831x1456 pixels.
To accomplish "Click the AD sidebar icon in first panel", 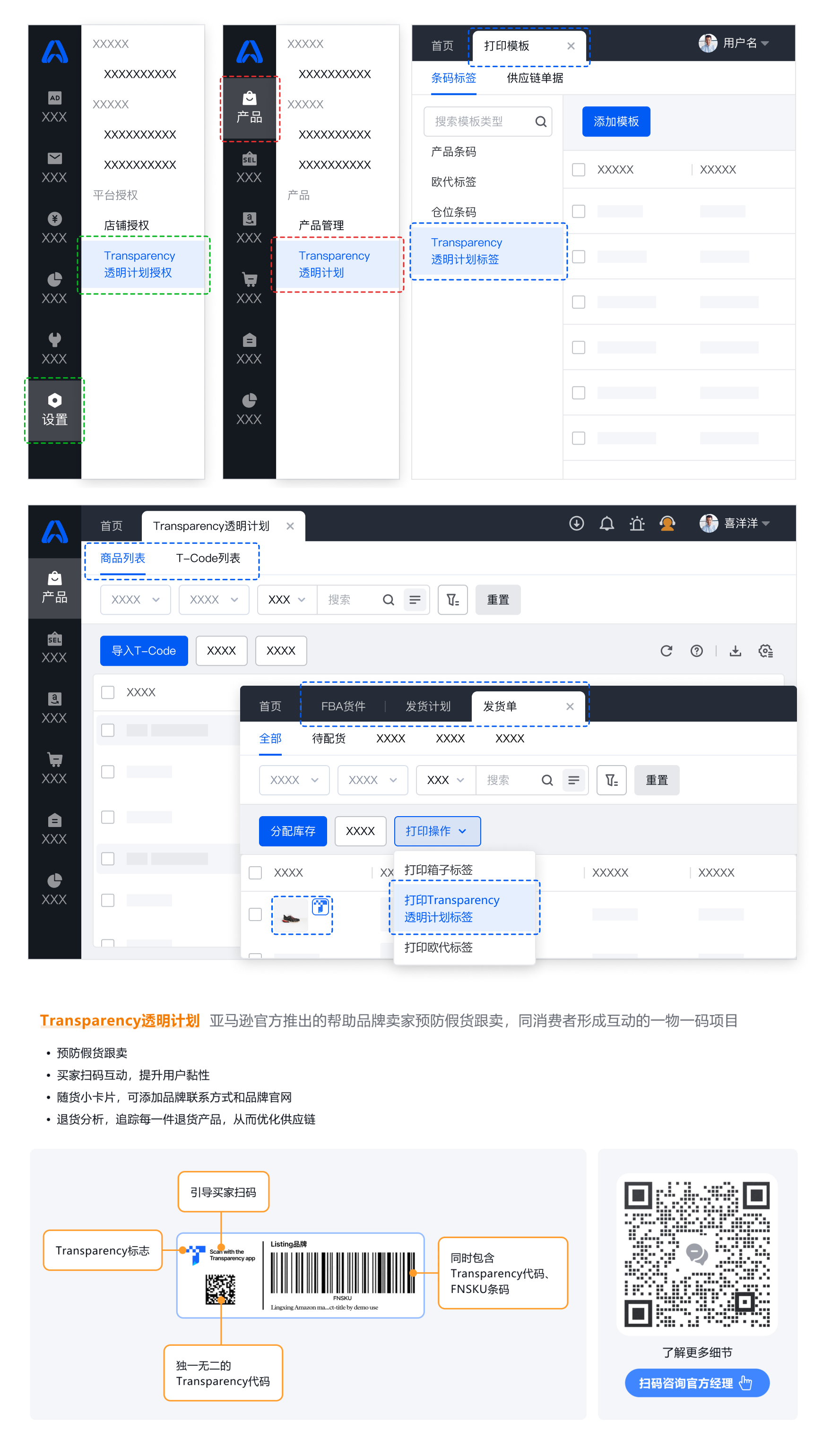I will (54, 97).
